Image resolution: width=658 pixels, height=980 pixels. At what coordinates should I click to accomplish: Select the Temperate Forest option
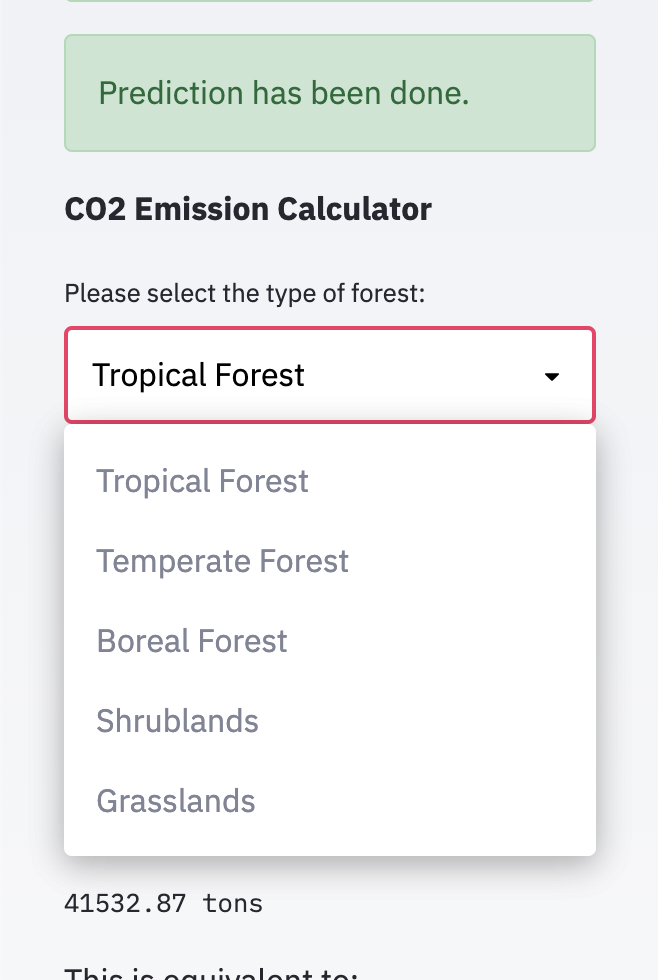pos(222,561)
